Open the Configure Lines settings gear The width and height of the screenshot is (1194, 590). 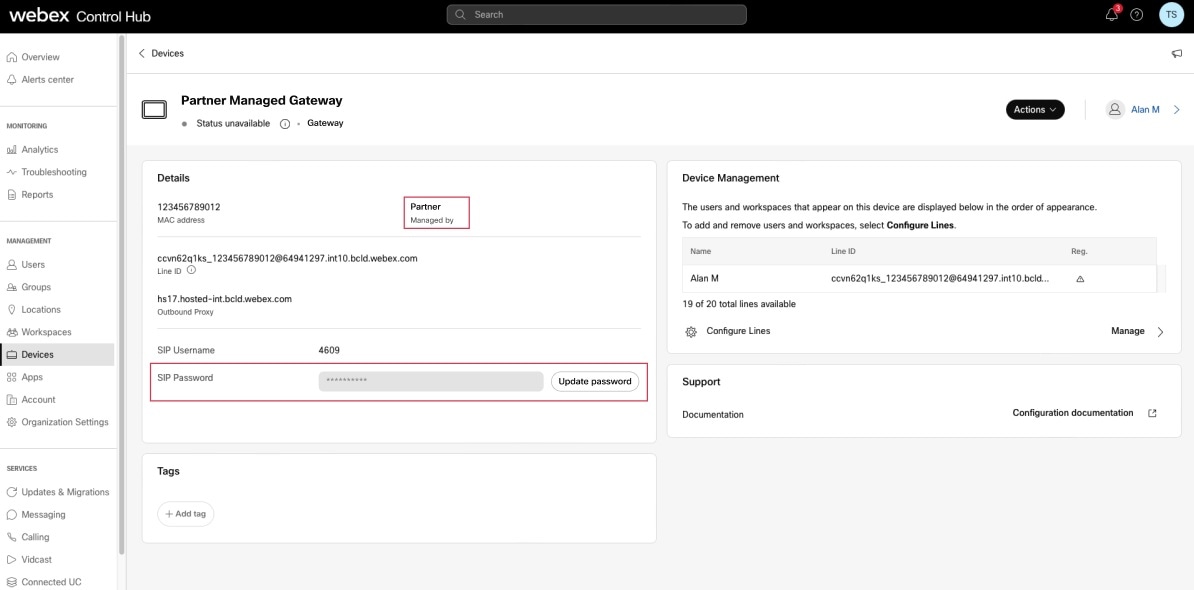coord(690,331)
